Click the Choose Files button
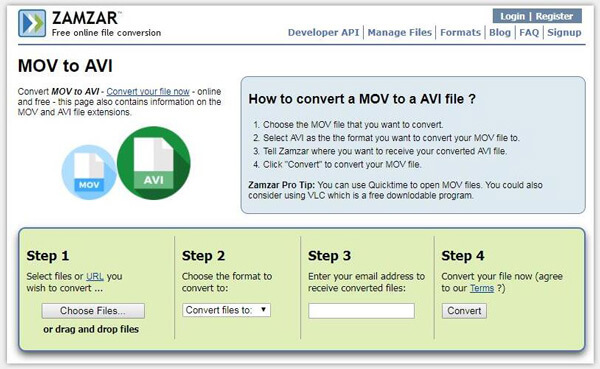Screen dimensions: 600x369 (93, 311)
